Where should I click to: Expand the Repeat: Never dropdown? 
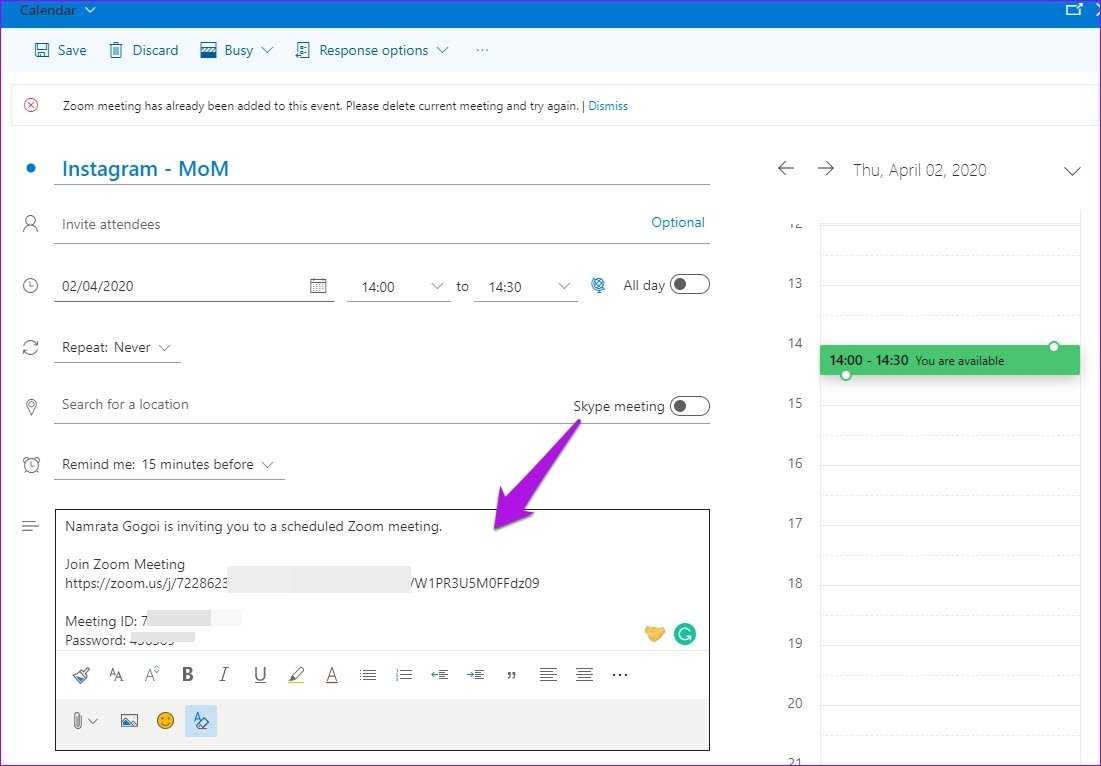pos(116,348)
